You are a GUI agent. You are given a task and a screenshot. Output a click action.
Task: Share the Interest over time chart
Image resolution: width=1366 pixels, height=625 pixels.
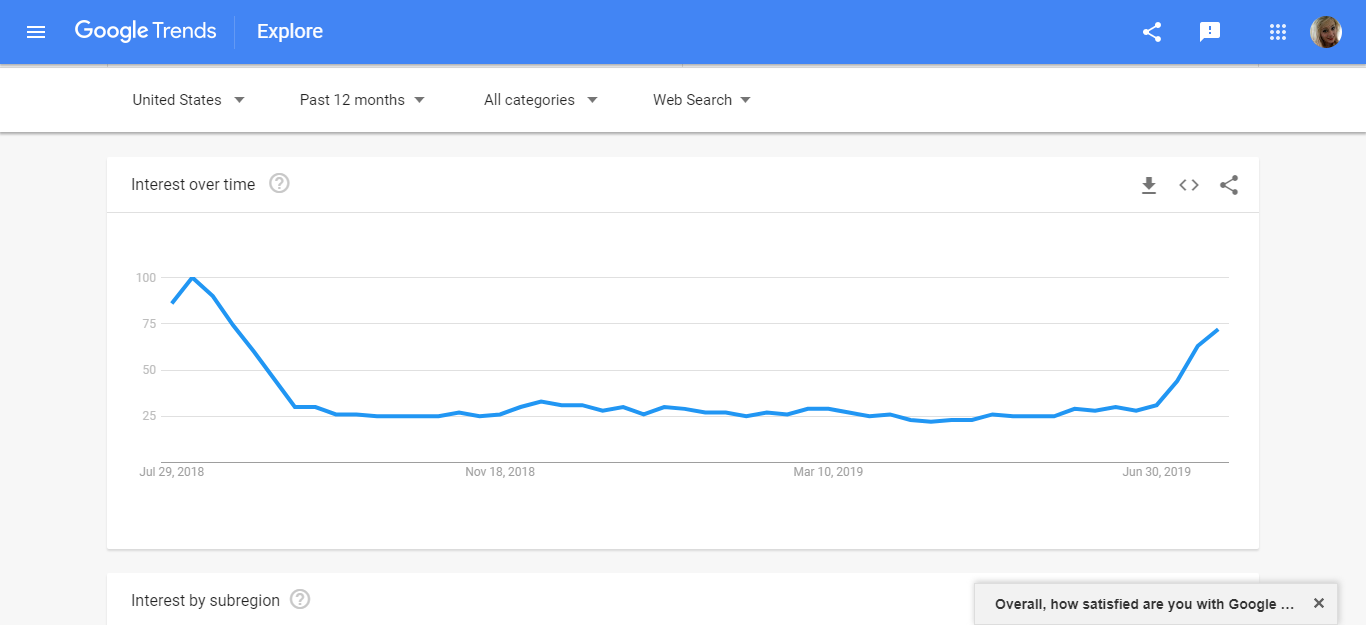pos(1229,185)
